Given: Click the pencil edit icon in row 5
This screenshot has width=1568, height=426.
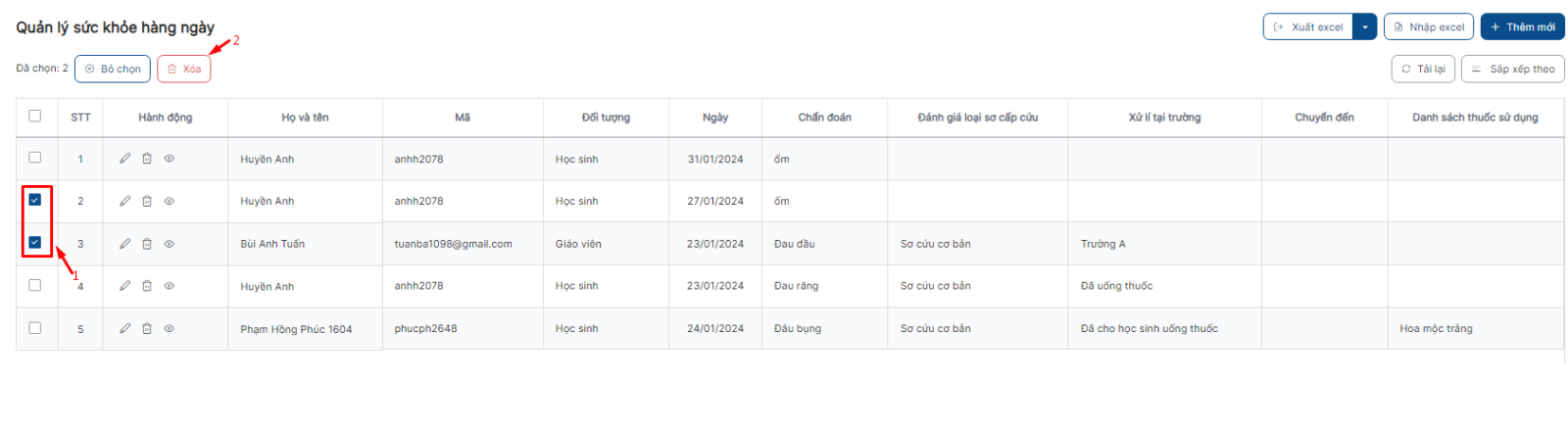Looking at the screenshot, I should click(x=124, y=329).
